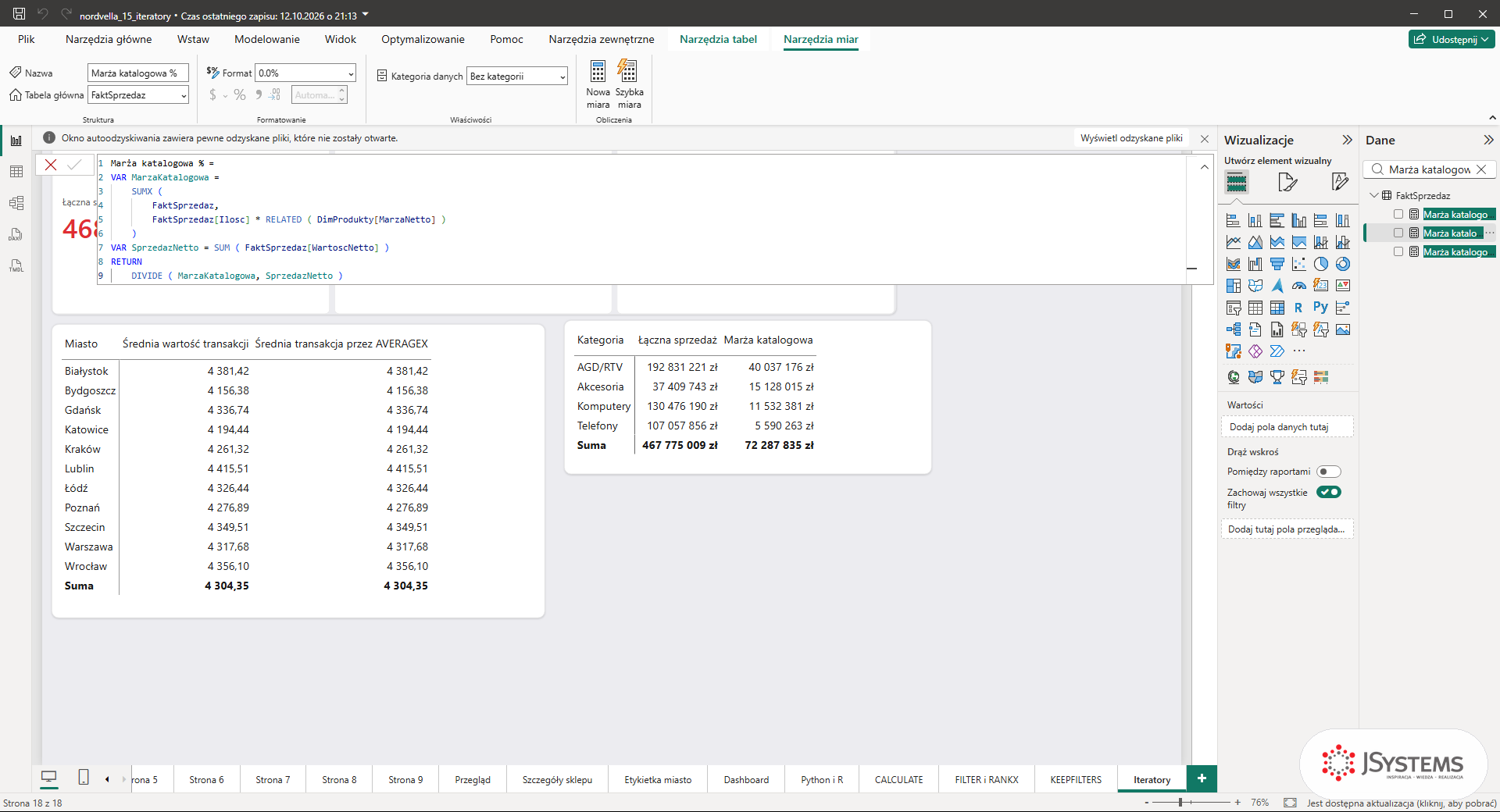Open the Modelowanie ribbon tab
The height and width of the screenshot is (812, 1500).
point(267,39)
